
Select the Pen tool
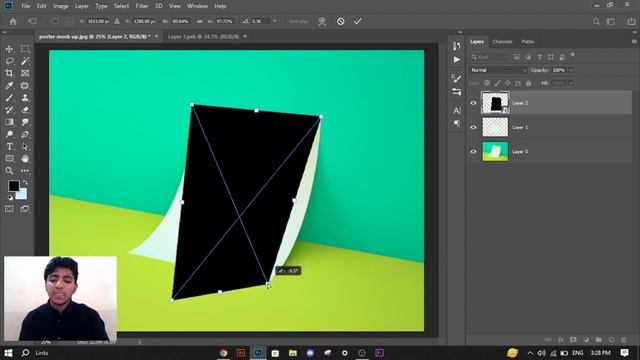click(x=25, y=134)
